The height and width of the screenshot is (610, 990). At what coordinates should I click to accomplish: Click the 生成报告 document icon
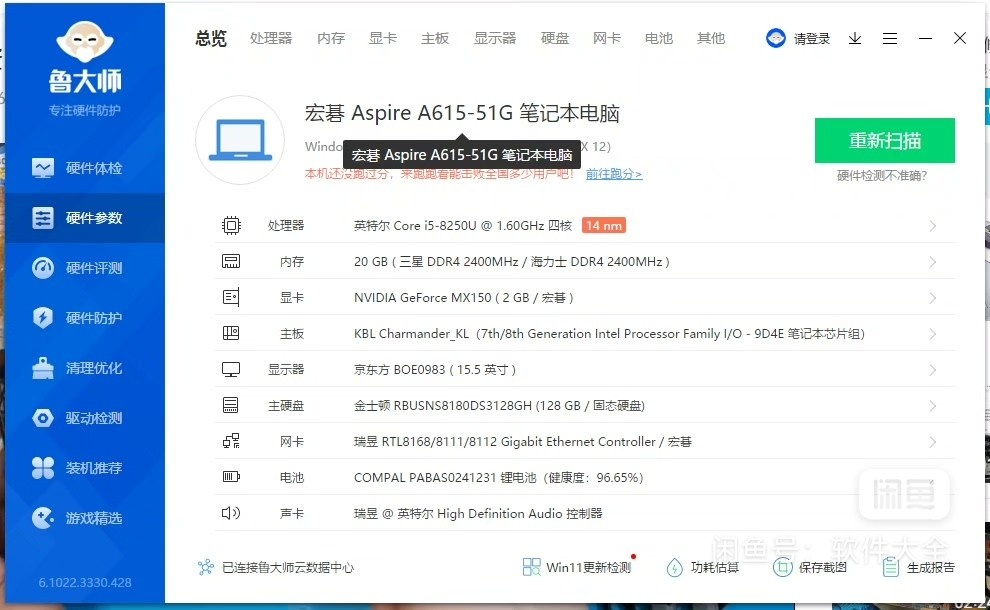click(891, 567)
